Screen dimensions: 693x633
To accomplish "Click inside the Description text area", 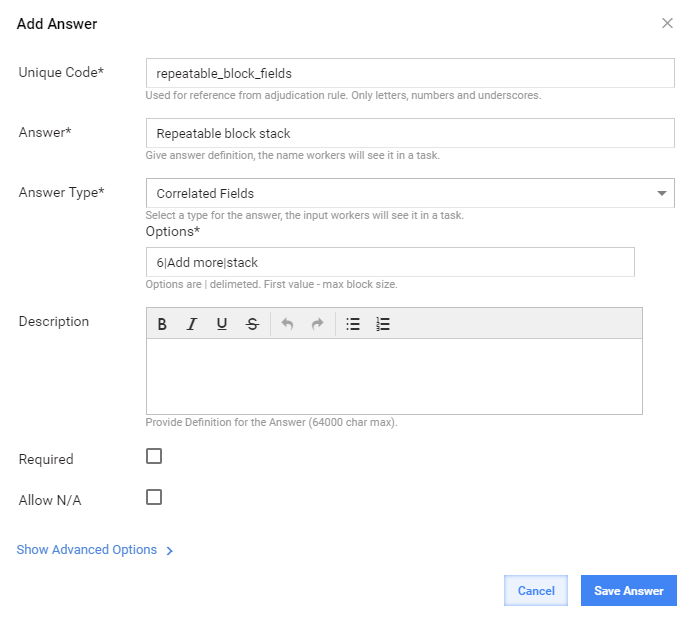I will pos(394,377).
